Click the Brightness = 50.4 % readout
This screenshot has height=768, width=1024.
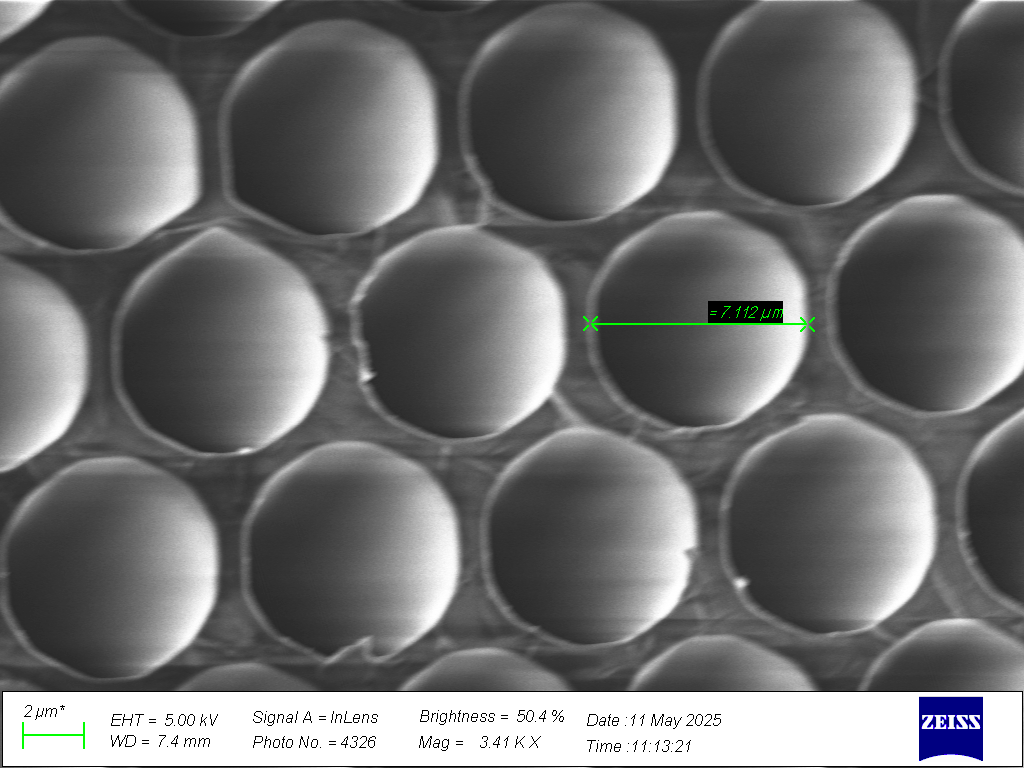click(x=491, y=717)
